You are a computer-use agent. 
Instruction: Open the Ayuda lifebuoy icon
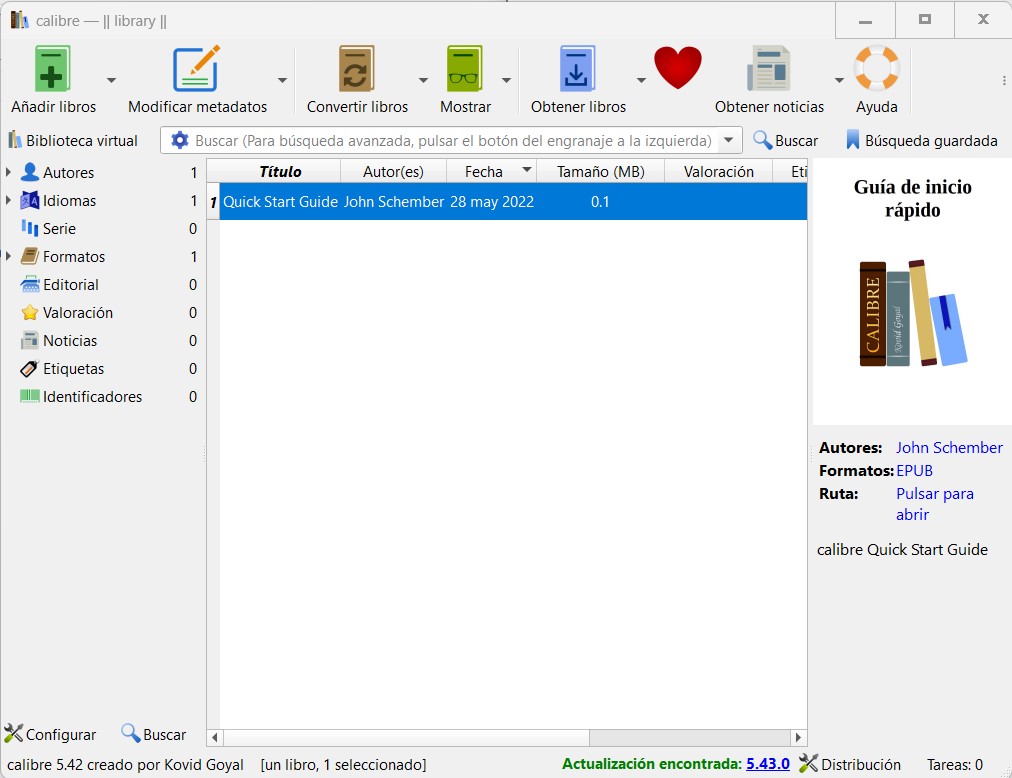tap(876, 70)
